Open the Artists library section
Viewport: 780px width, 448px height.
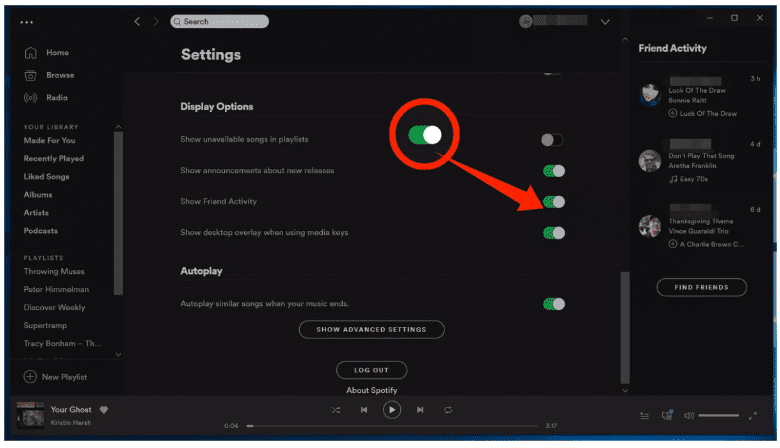point(36,212)
